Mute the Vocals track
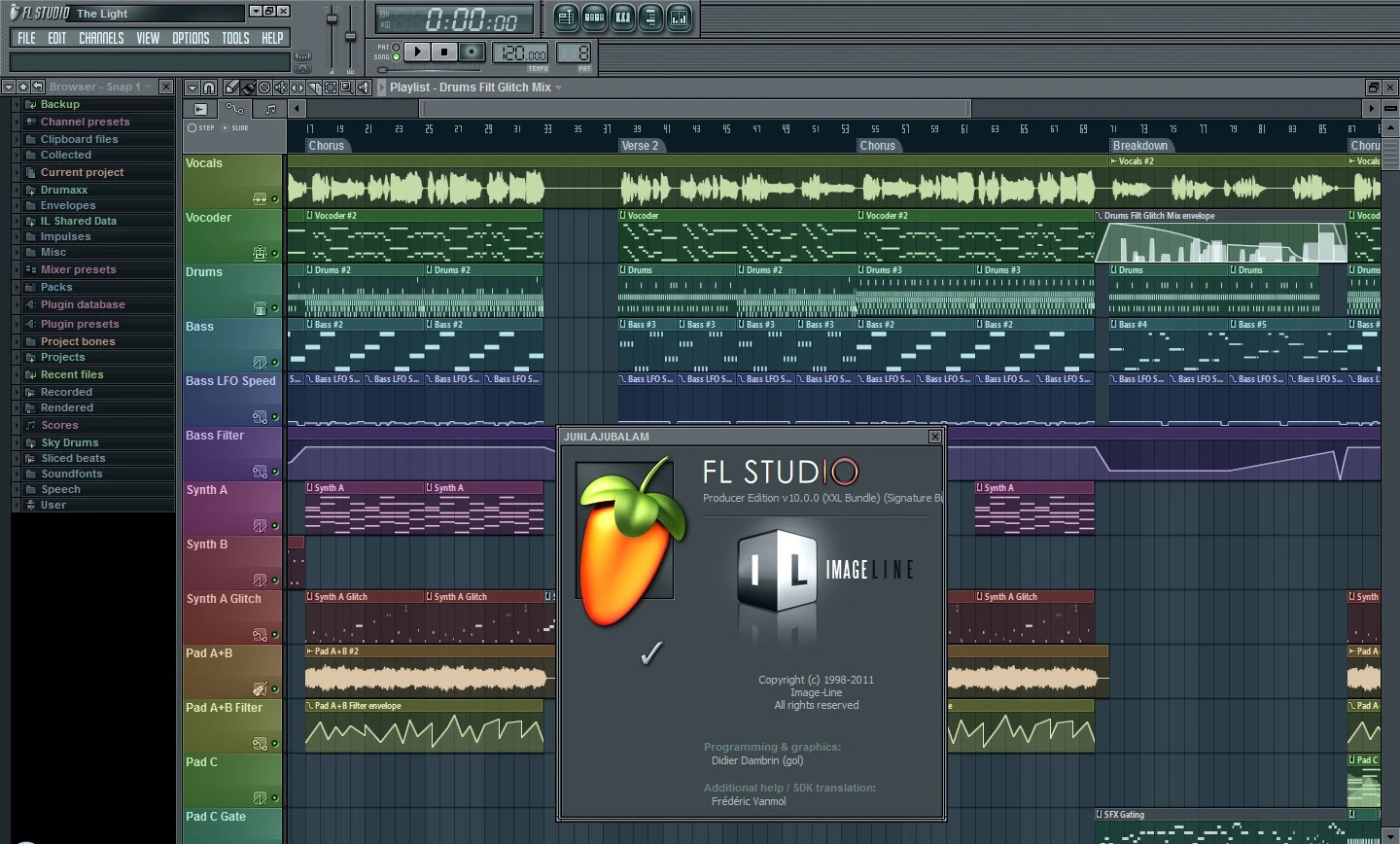Image resolution: width=1400 pixels, height=844 pixels. coord(274,198)
